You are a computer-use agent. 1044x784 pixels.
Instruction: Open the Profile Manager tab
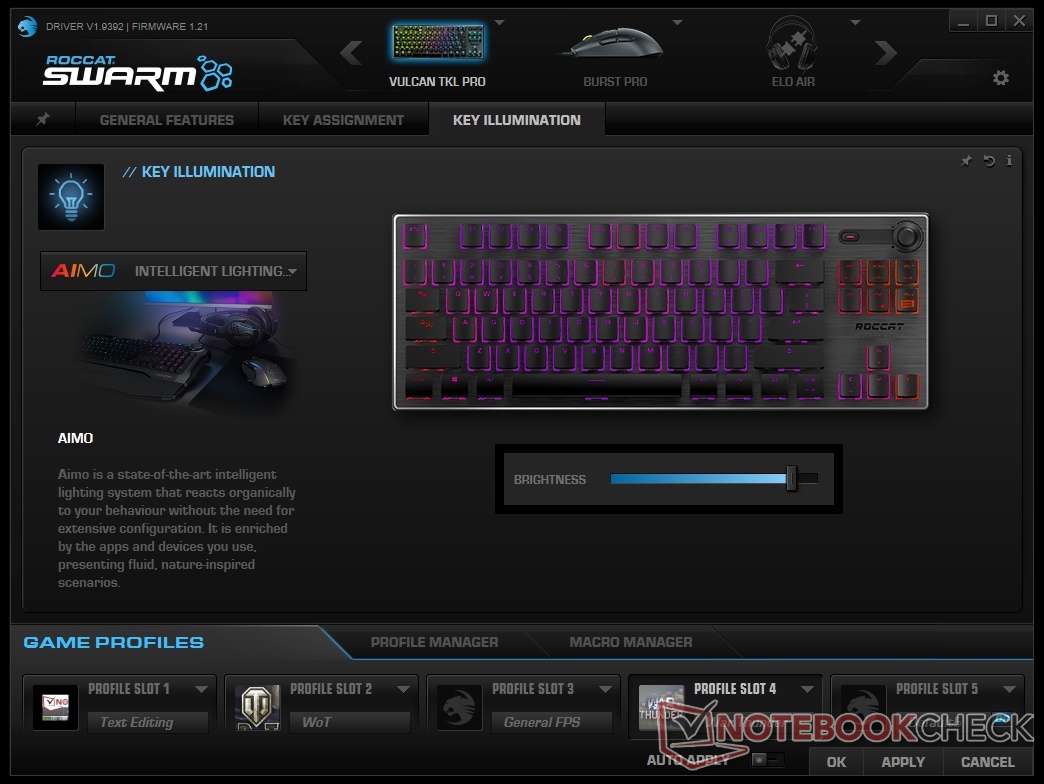point(434,642)
